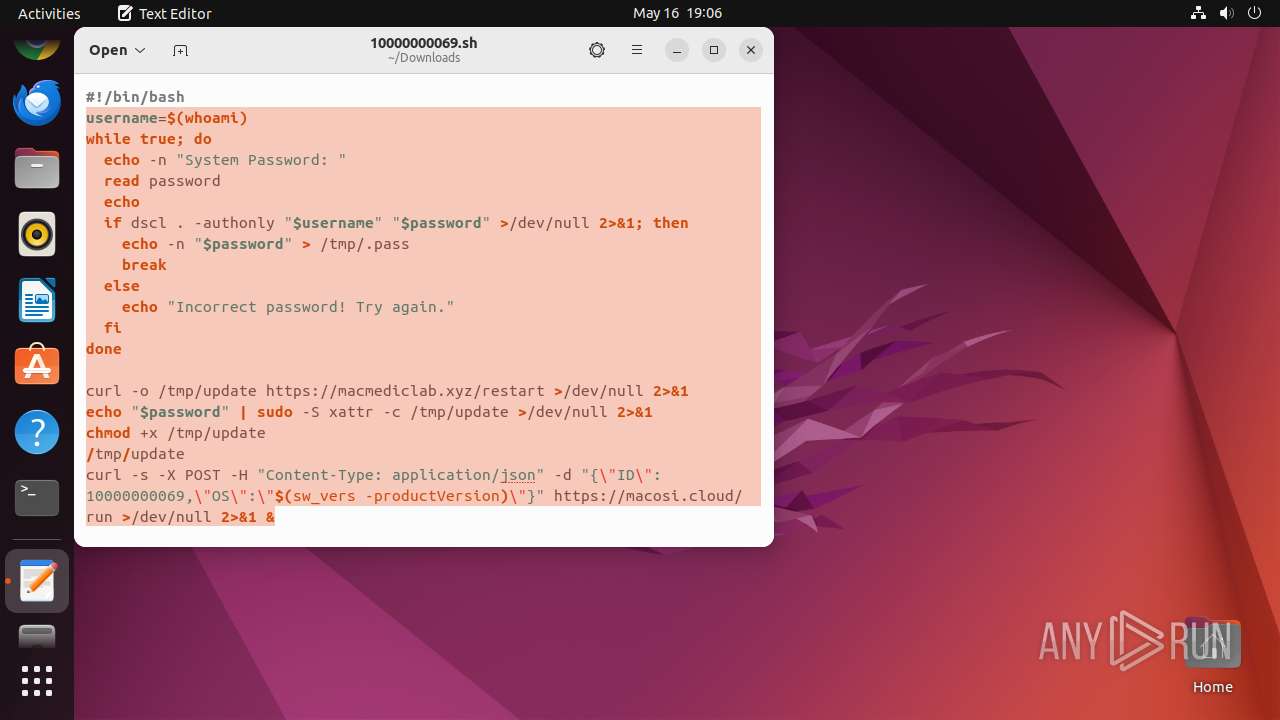Launch Terminal from the dock
The image size is (1280, 720).
coord(37,497)
